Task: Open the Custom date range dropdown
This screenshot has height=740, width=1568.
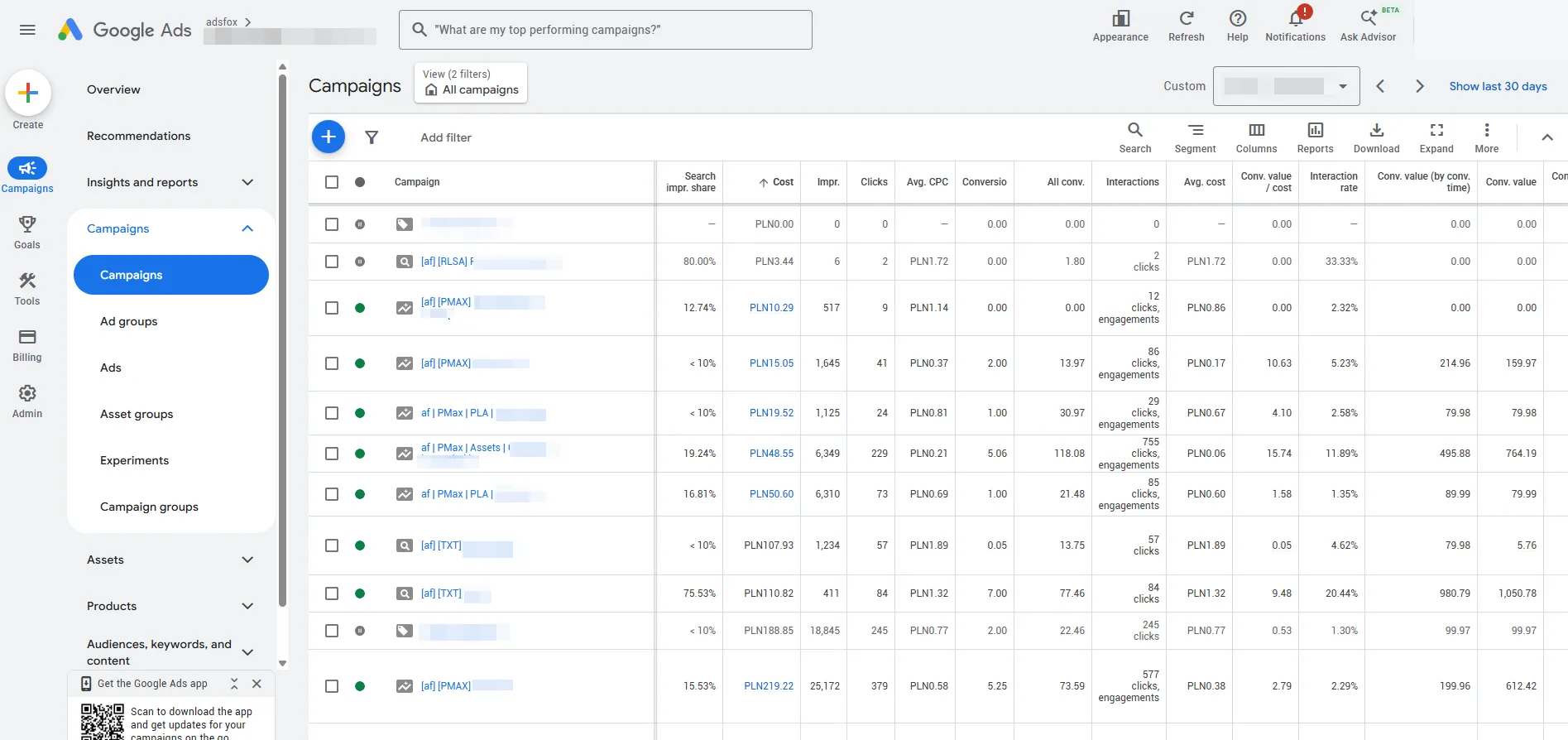Action: point(1286,86)
